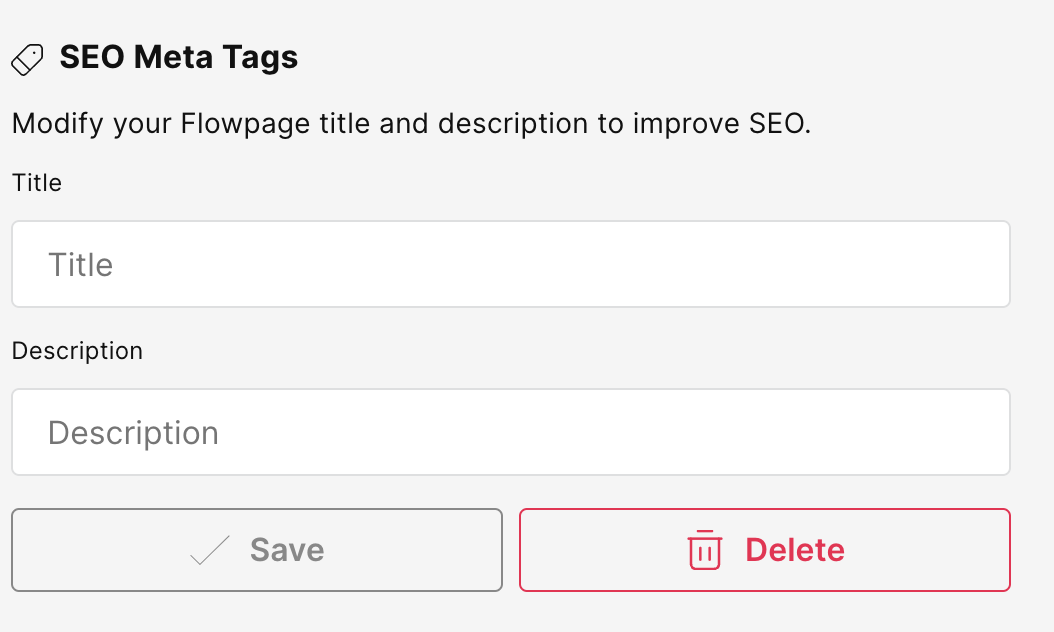Place cursor at Title field's right end
1054x632 pixels.
[x=995, y=264]
